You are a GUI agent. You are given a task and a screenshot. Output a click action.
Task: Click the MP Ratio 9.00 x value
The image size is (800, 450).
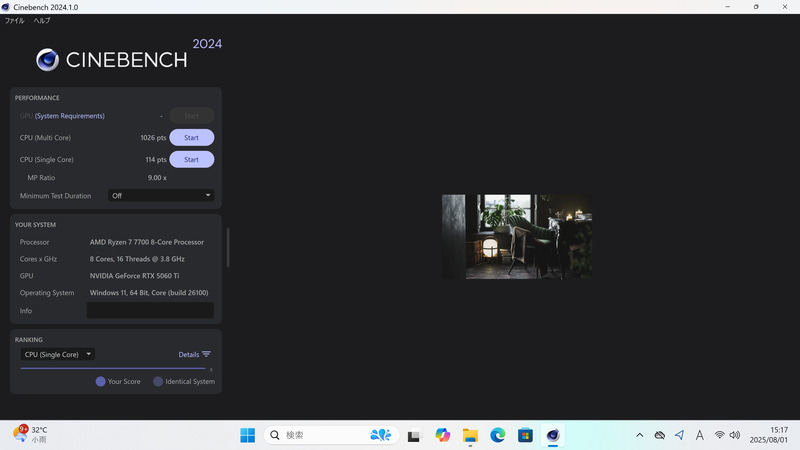pos(157,178)
